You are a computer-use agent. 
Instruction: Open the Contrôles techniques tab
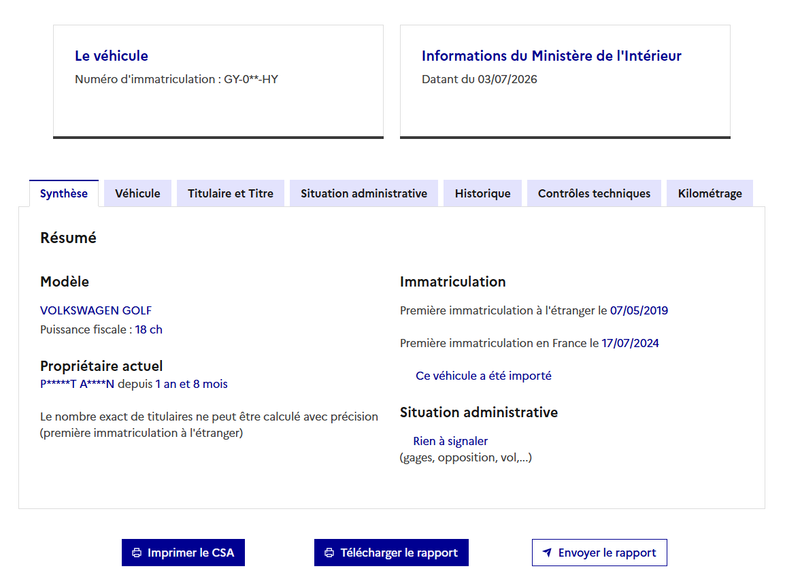click(594, 193)
